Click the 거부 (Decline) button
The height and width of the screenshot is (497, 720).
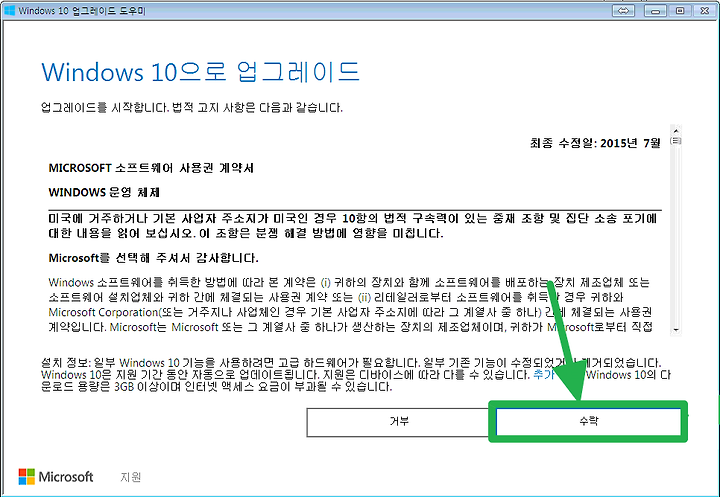[x=399, y=422]
